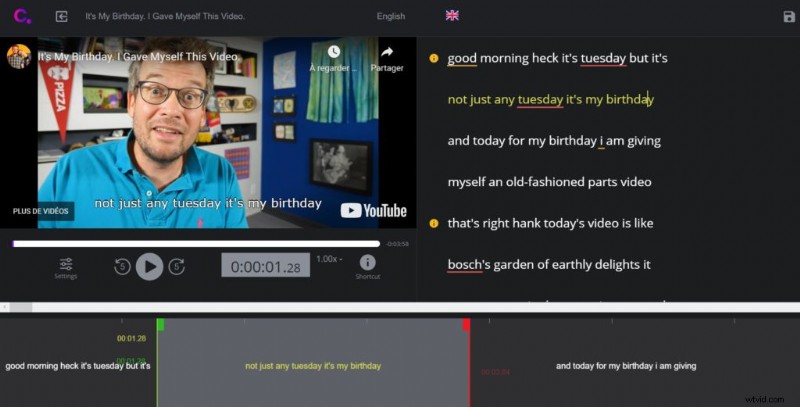
Task: Open the Shortcut info icon
Action: [367, 262]
